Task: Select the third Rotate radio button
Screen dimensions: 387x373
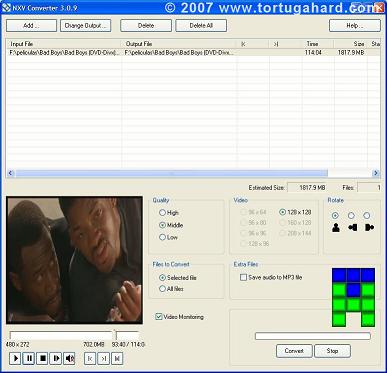Action: click(367, 215)
